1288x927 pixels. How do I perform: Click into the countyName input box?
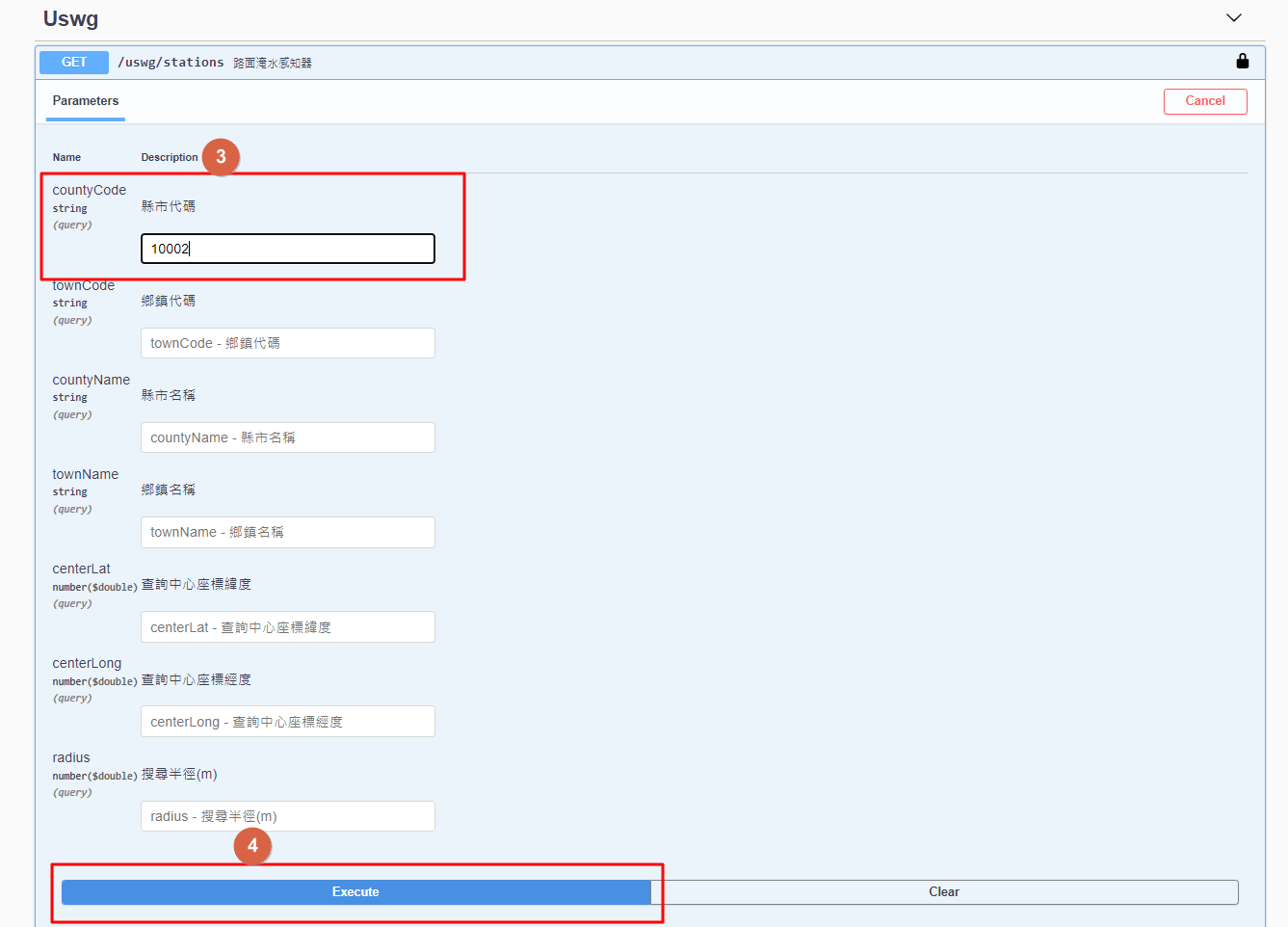pyautogui.click(x=287, y=437)
